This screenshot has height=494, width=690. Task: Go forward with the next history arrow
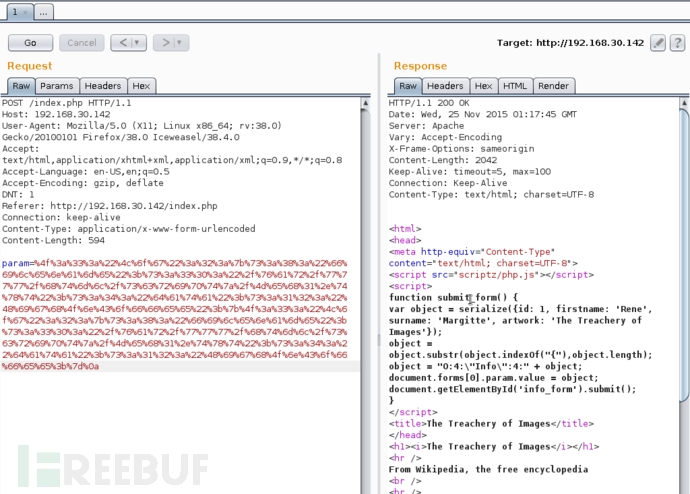(165, 43)
